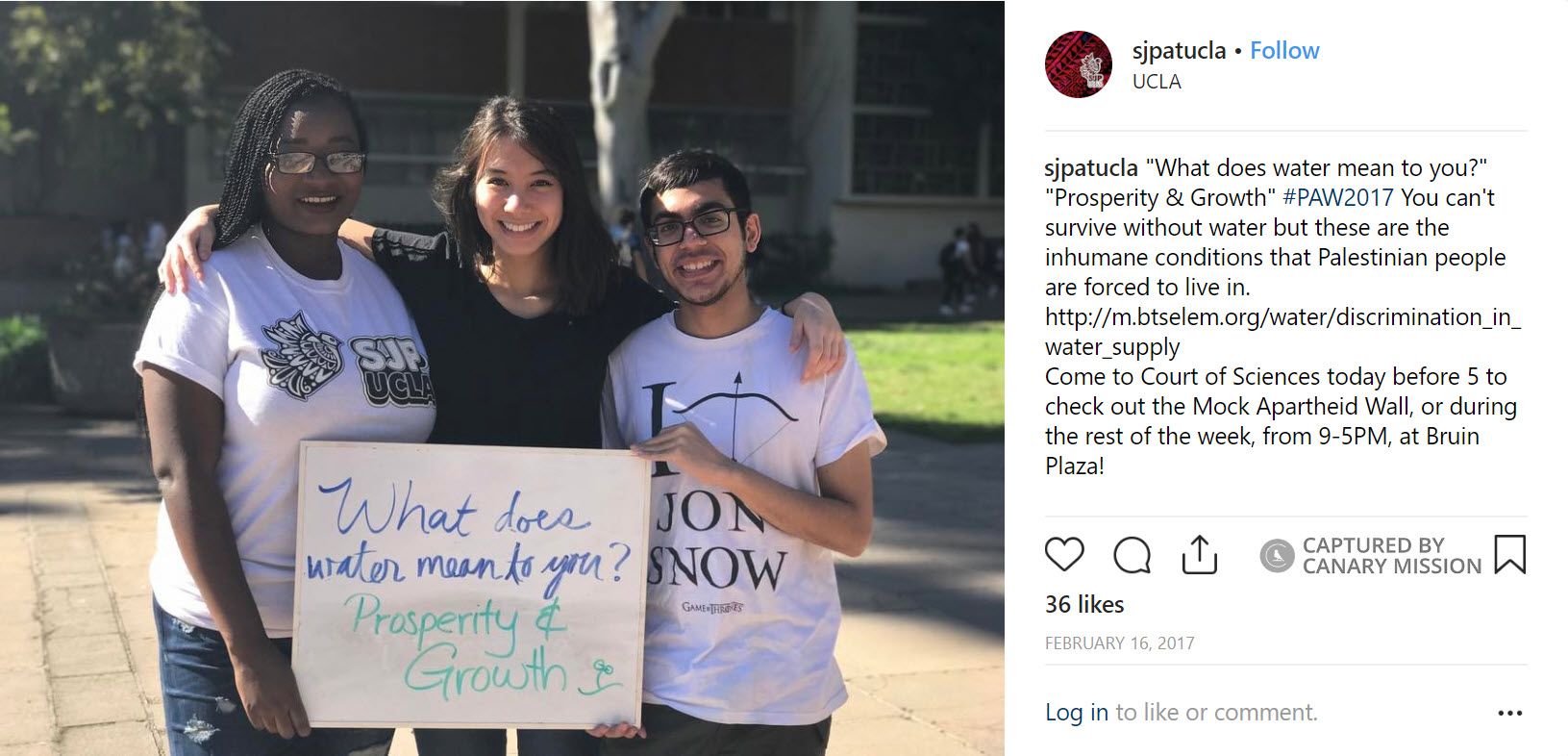The width and height of the screenshot is (1568, 756).
Task: Click the UCLA location link
Action: click(x=1157, y=82)
